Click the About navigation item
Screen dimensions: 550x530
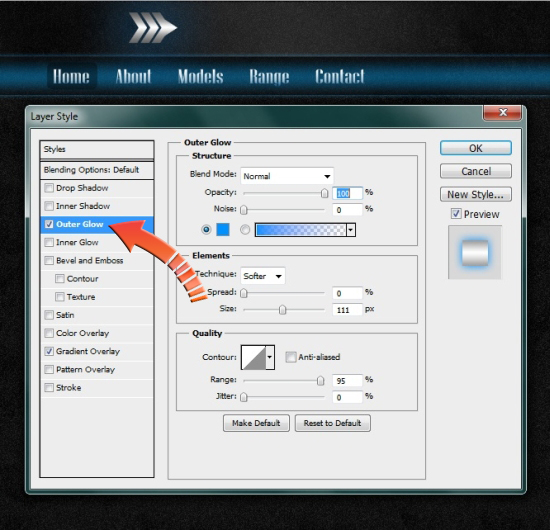[x=133, y=76]
